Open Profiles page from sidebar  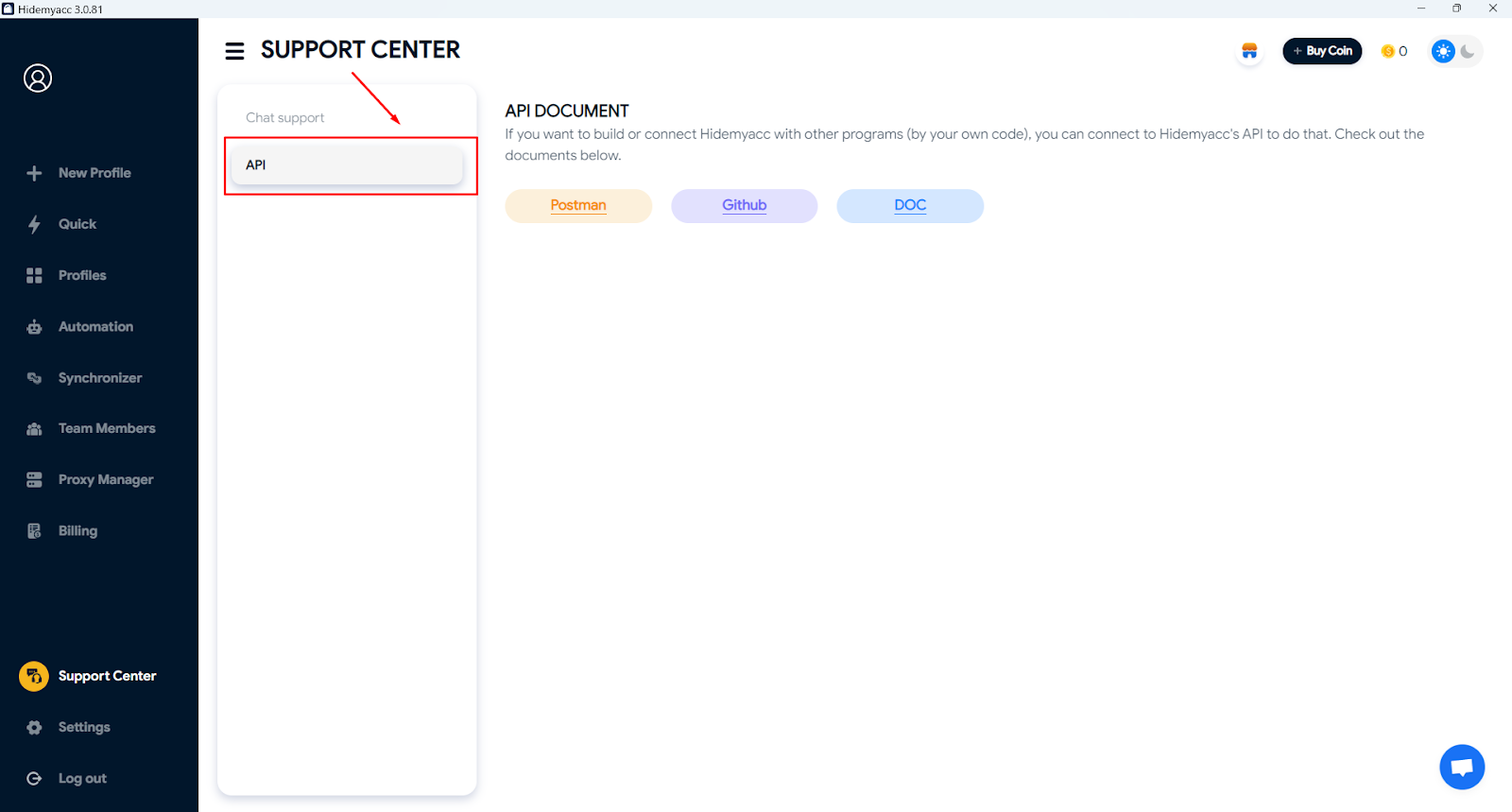82,275
